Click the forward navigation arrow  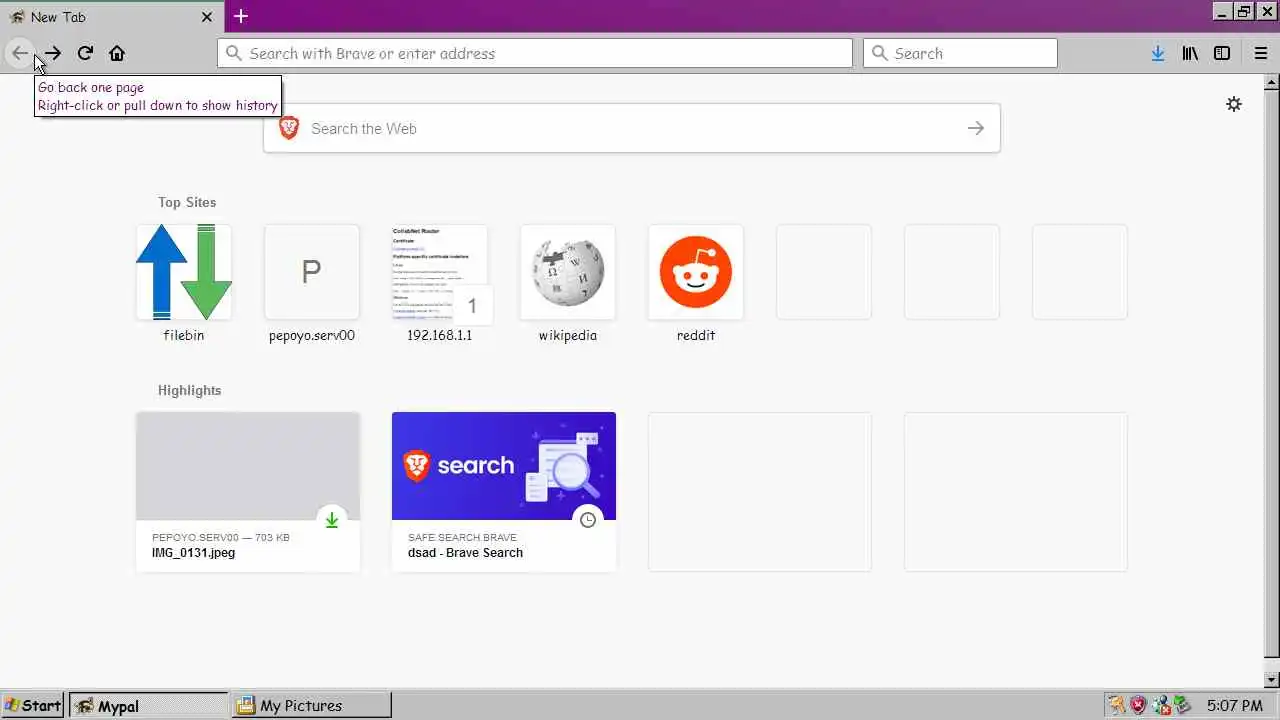coord(52,53)
